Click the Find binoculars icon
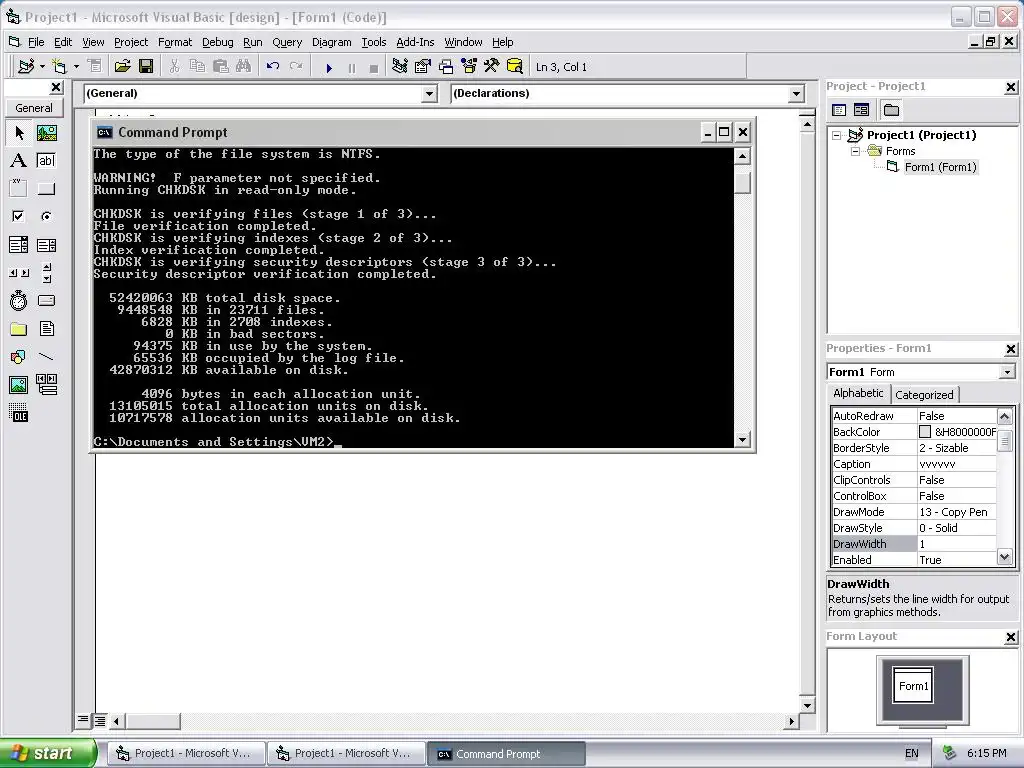 click(243, 66)
